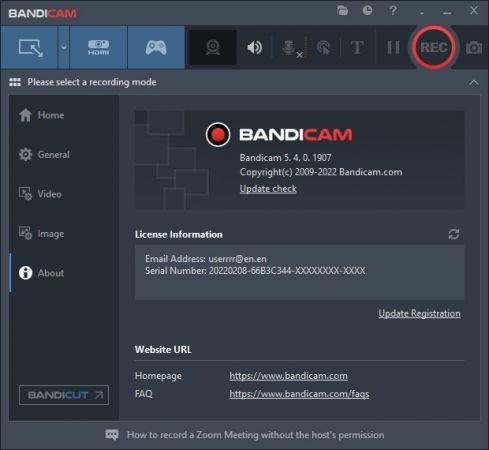Click the chat bubble tip icon
This screenshot has height=450, width=489.
click(x=112, y=435)
